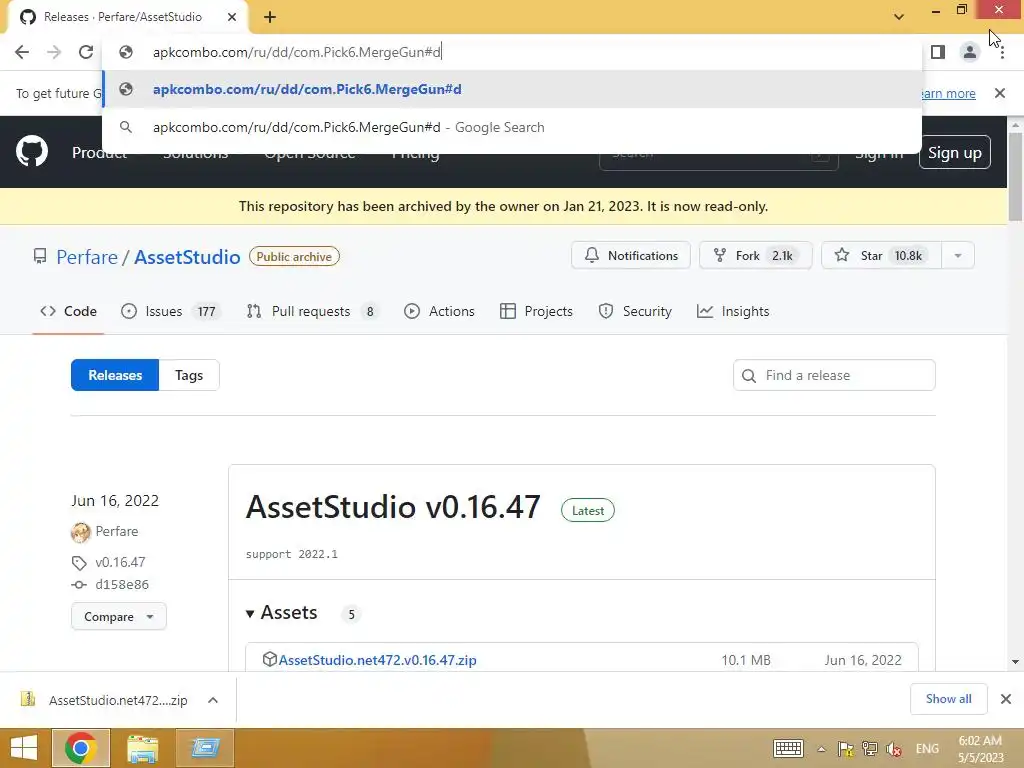Switch to the Issues tab

coord(170,312)
